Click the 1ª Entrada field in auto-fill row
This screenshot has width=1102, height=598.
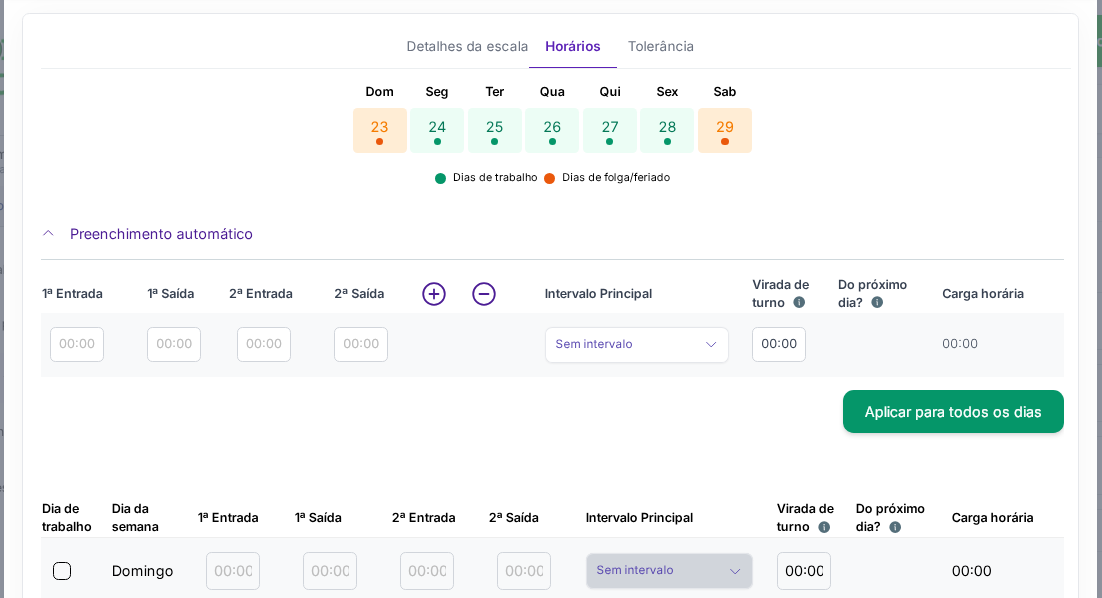(x=77, y=344)
